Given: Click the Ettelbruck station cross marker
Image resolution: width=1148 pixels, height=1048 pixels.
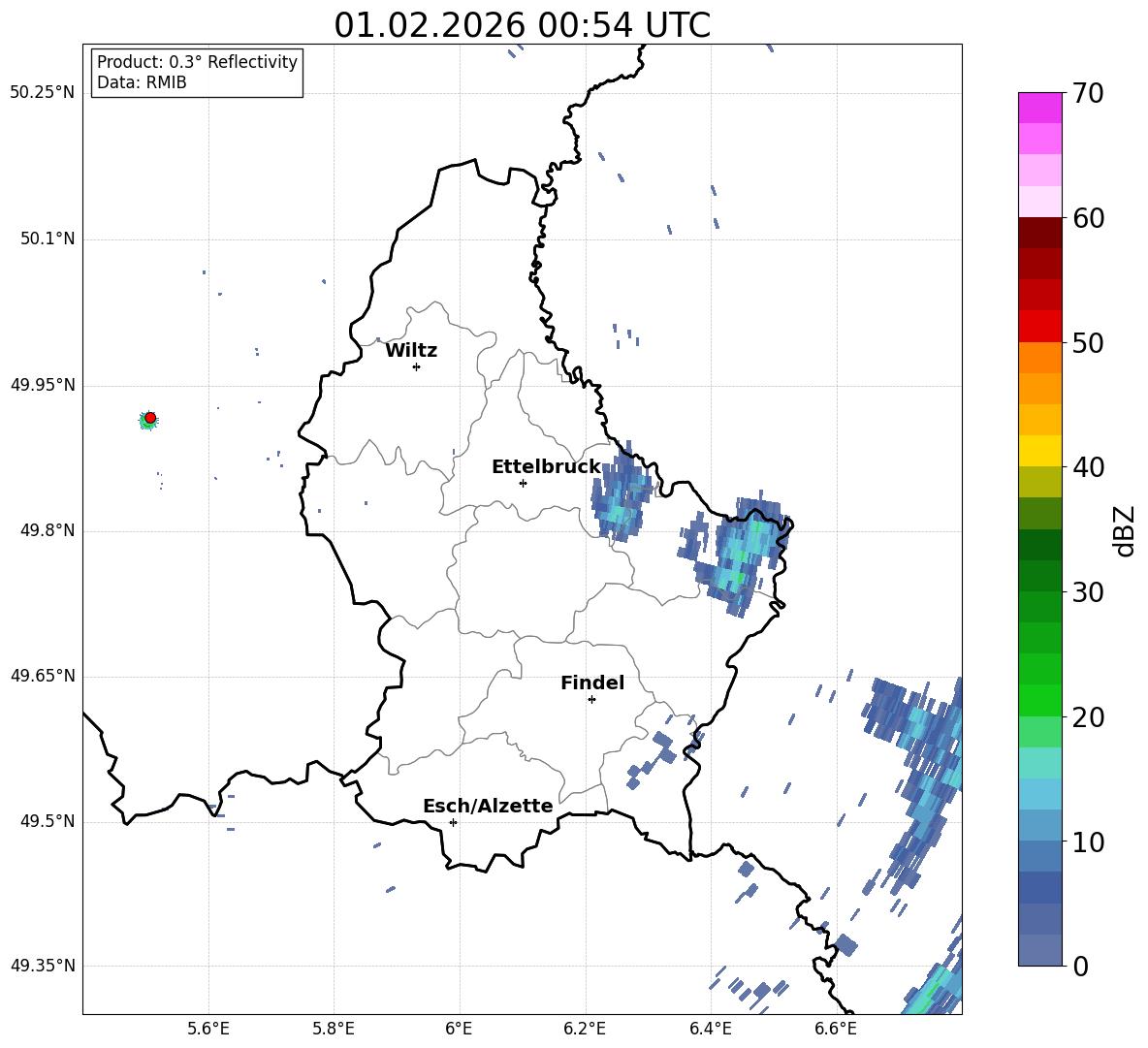Looking at the screenshot, I should click(523, 483).
